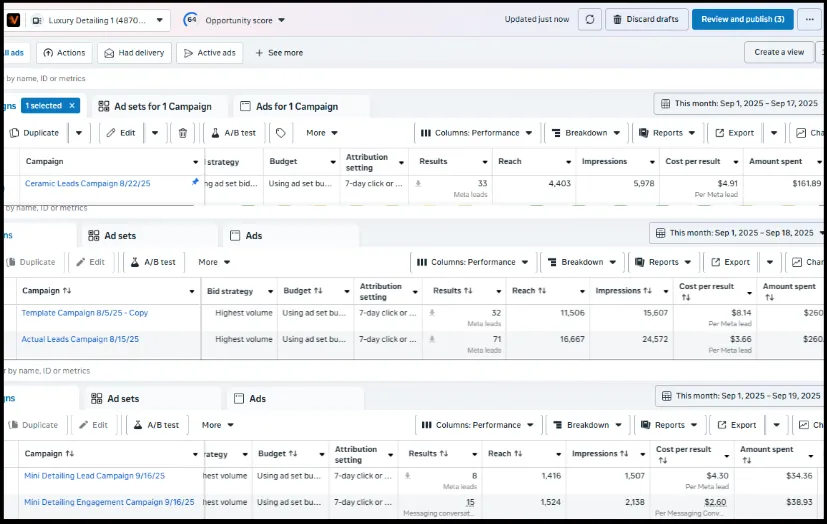Open date range ending Sep 19, 2025
This screenshot has height=524, width=827.
coord(739,396)
